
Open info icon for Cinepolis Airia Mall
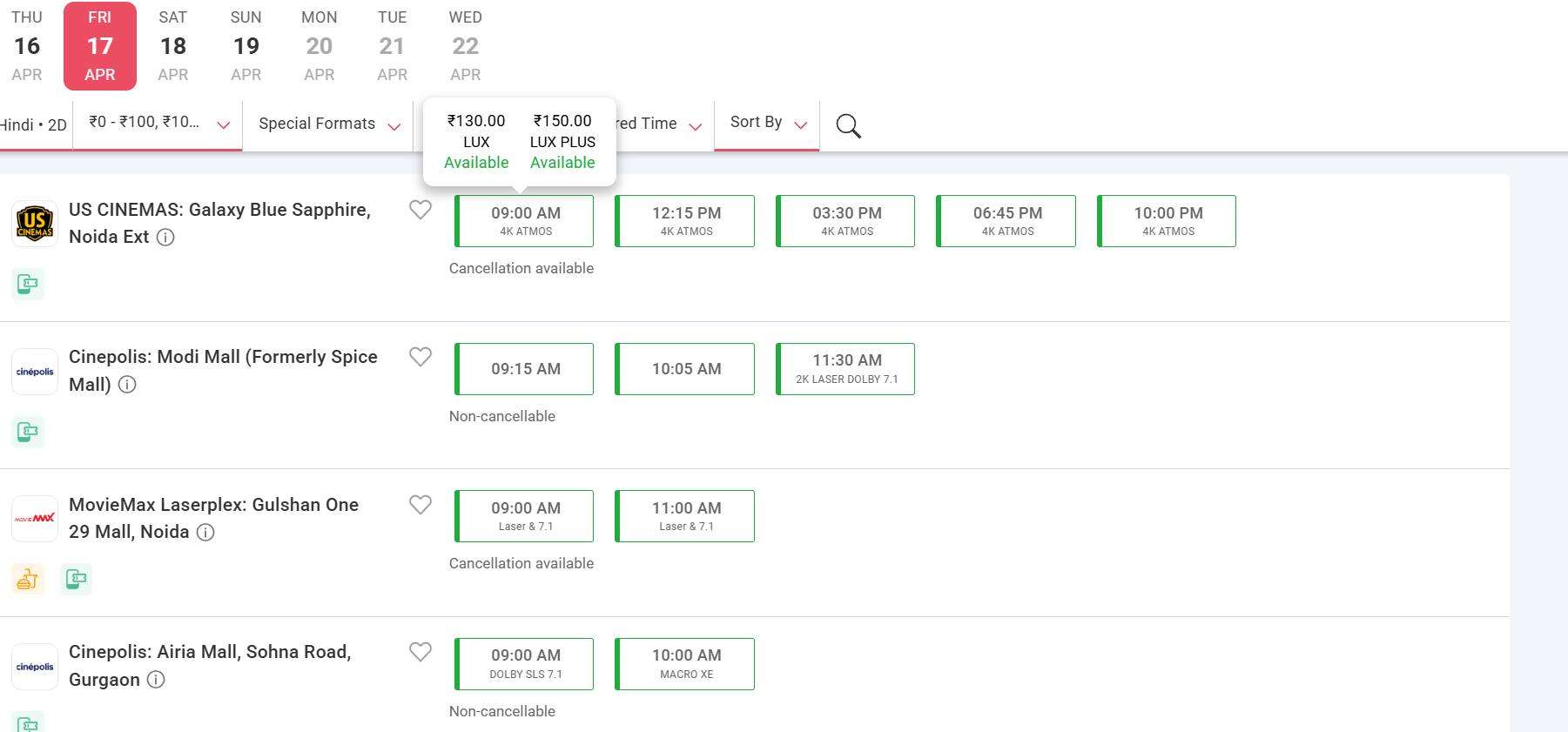156,680
